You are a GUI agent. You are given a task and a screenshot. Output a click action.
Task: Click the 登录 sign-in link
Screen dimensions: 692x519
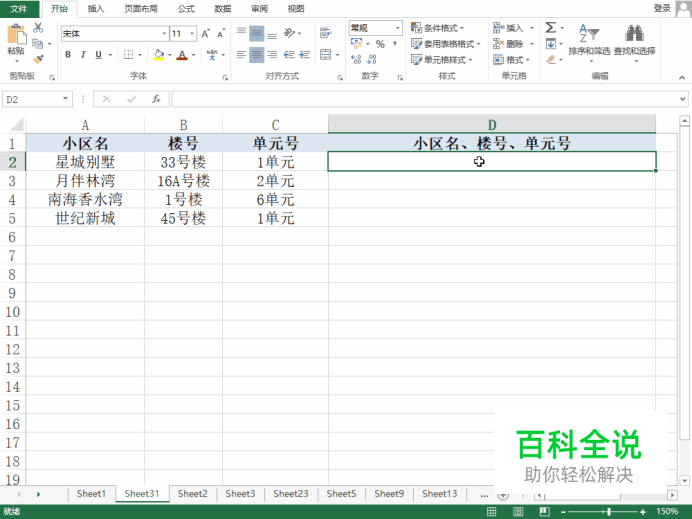pyautogui.click(x=662, y=8)
